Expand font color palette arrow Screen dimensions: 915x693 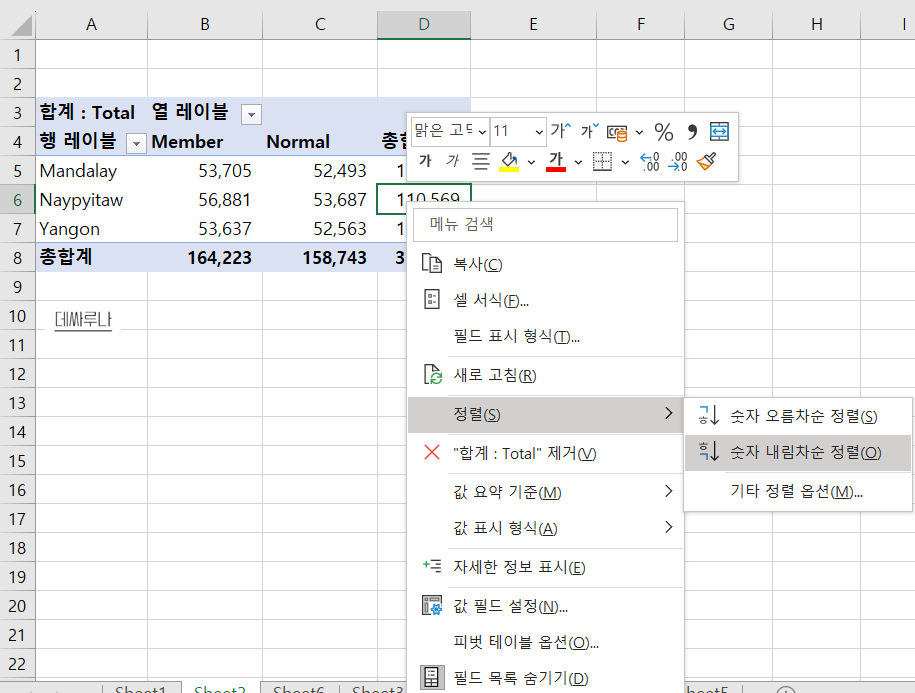(x=578, y=162)
